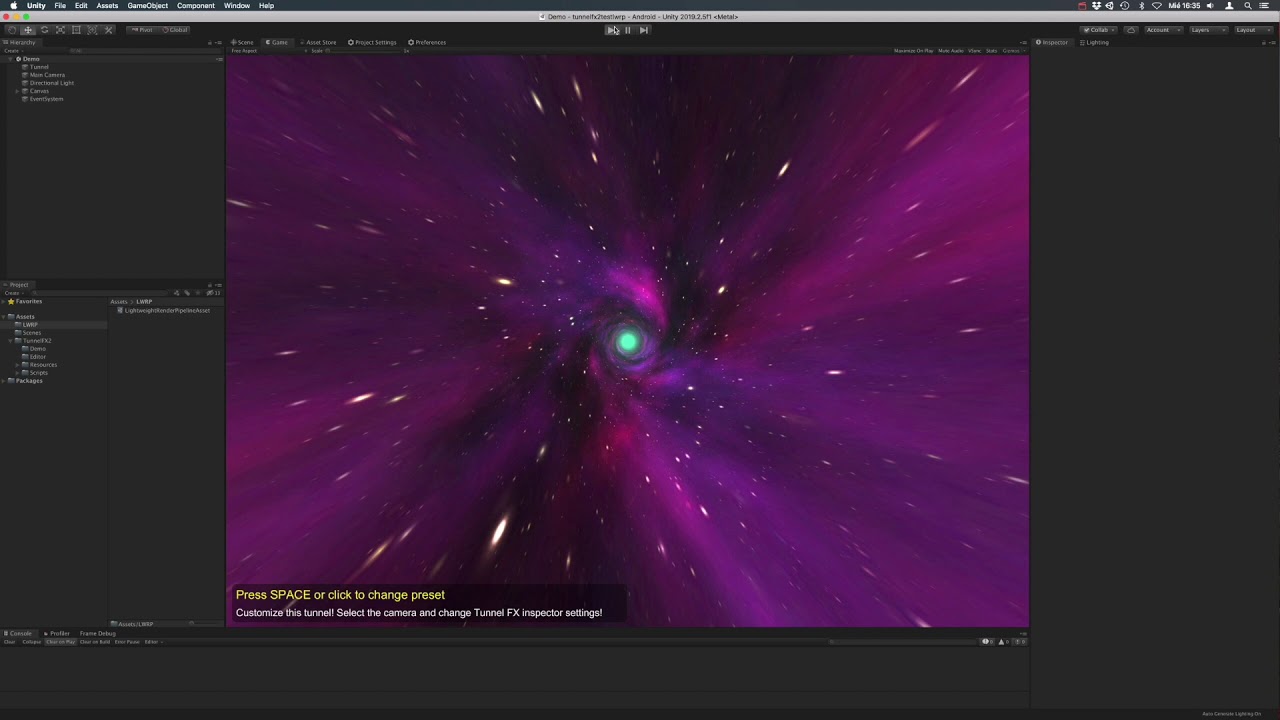Image resolution: width=1280 pixels, height=720 pixels.
Task: Open Hierarchy Create dropdown
Action: click(x=13, y=50)
